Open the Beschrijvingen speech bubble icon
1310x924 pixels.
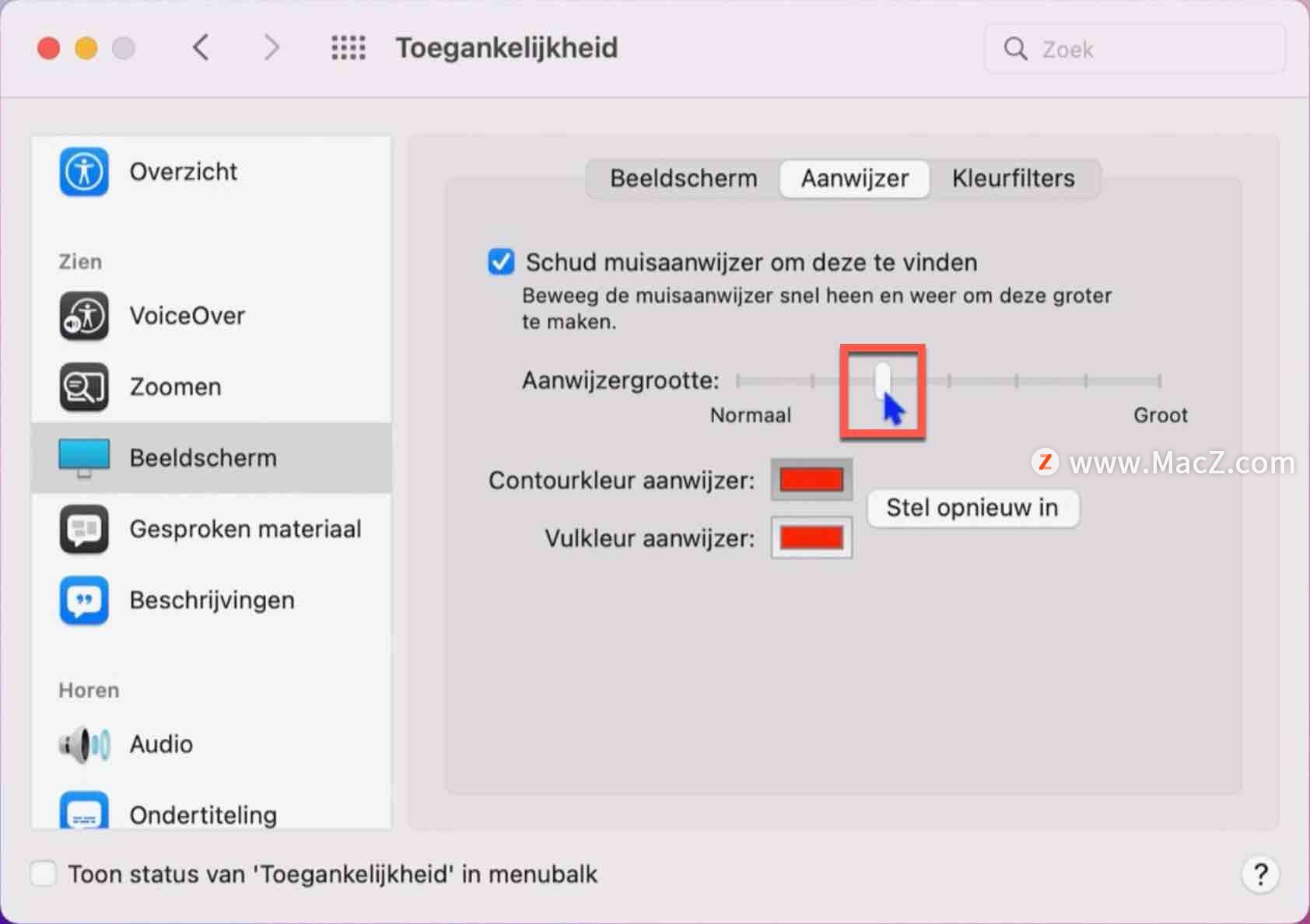tap(84, 600)
